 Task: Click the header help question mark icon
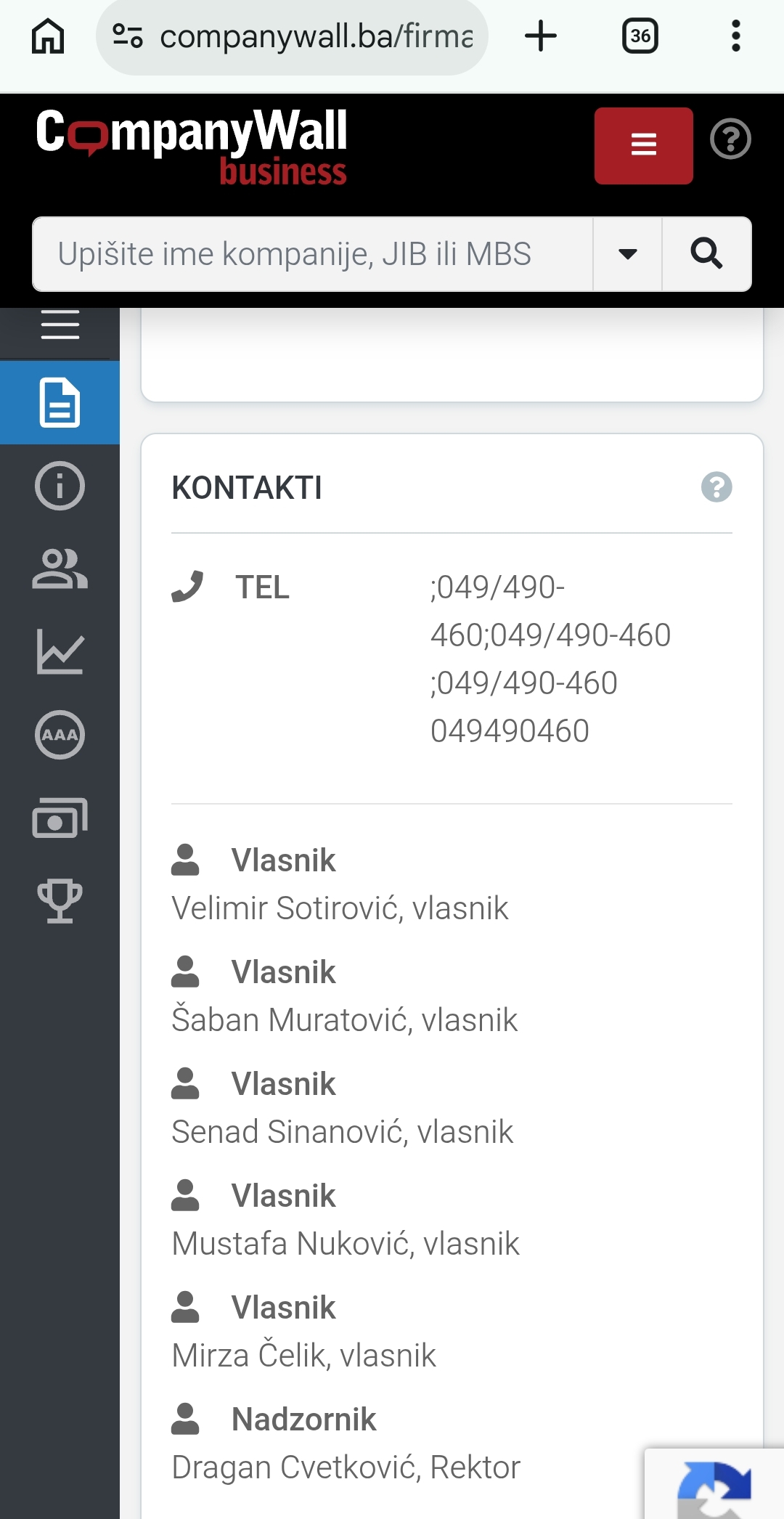pos(730,139)
